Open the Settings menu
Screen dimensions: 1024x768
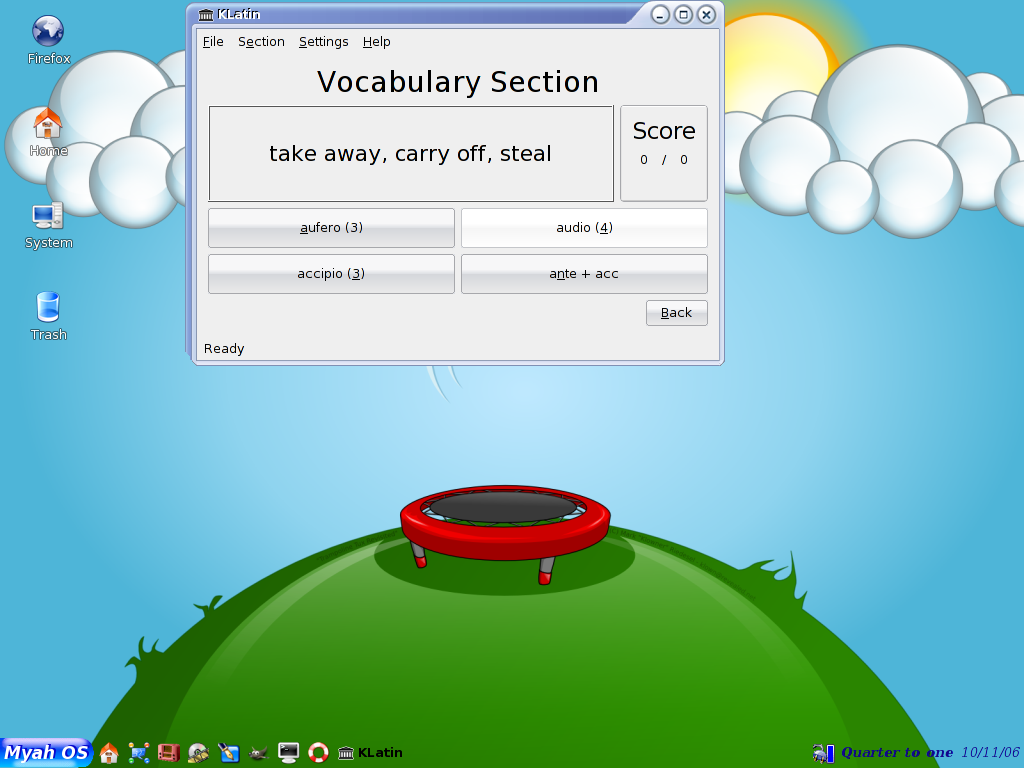(323, 42)
